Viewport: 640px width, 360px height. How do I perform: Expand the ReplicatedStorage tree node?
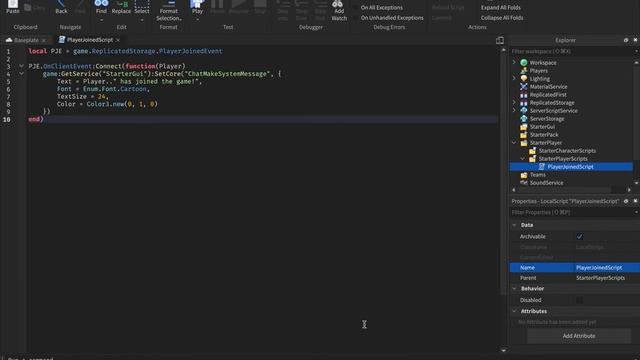[x=514, y=102]
